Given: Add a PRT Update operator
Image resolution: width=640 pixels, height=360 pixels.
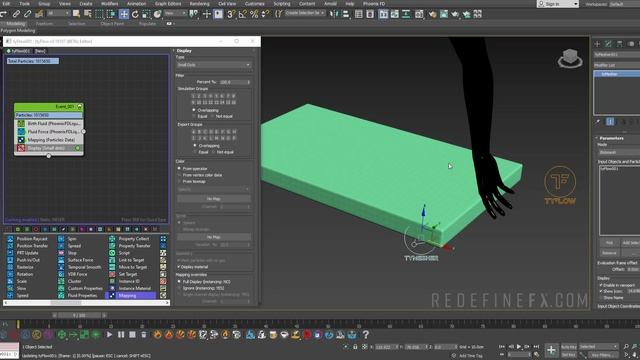Looking at the screenshot, I should pos(23,253).
